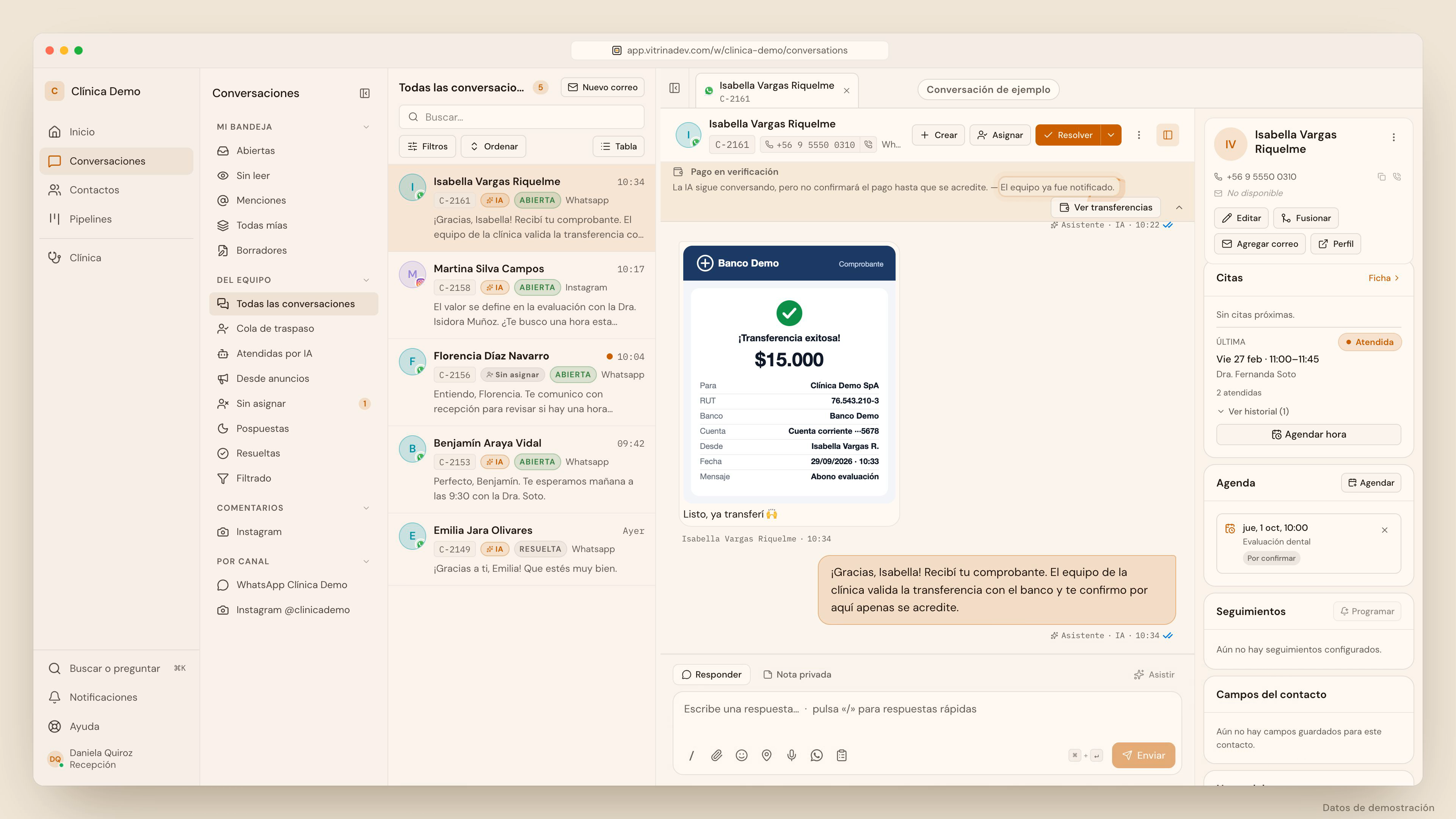Click the Banco Demo comprobante image
Screen dimensions: 1456x819
[x=789, y=374]
